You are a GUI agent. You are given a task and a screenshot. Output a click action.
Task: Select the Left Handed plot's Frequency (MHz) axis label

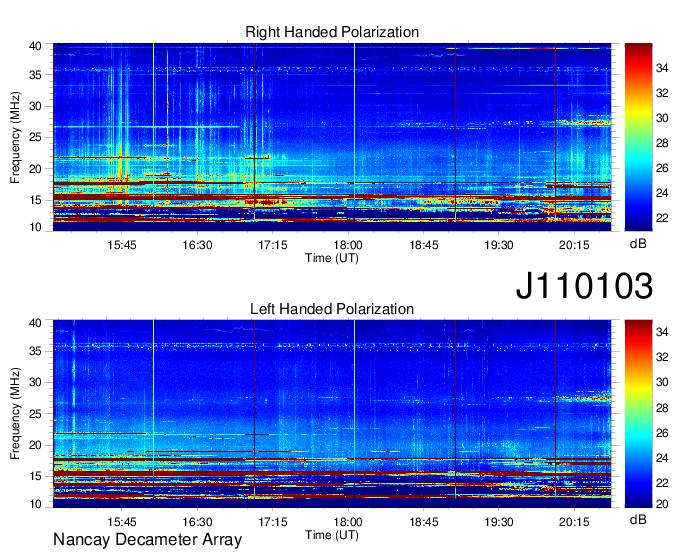(15, 414)
